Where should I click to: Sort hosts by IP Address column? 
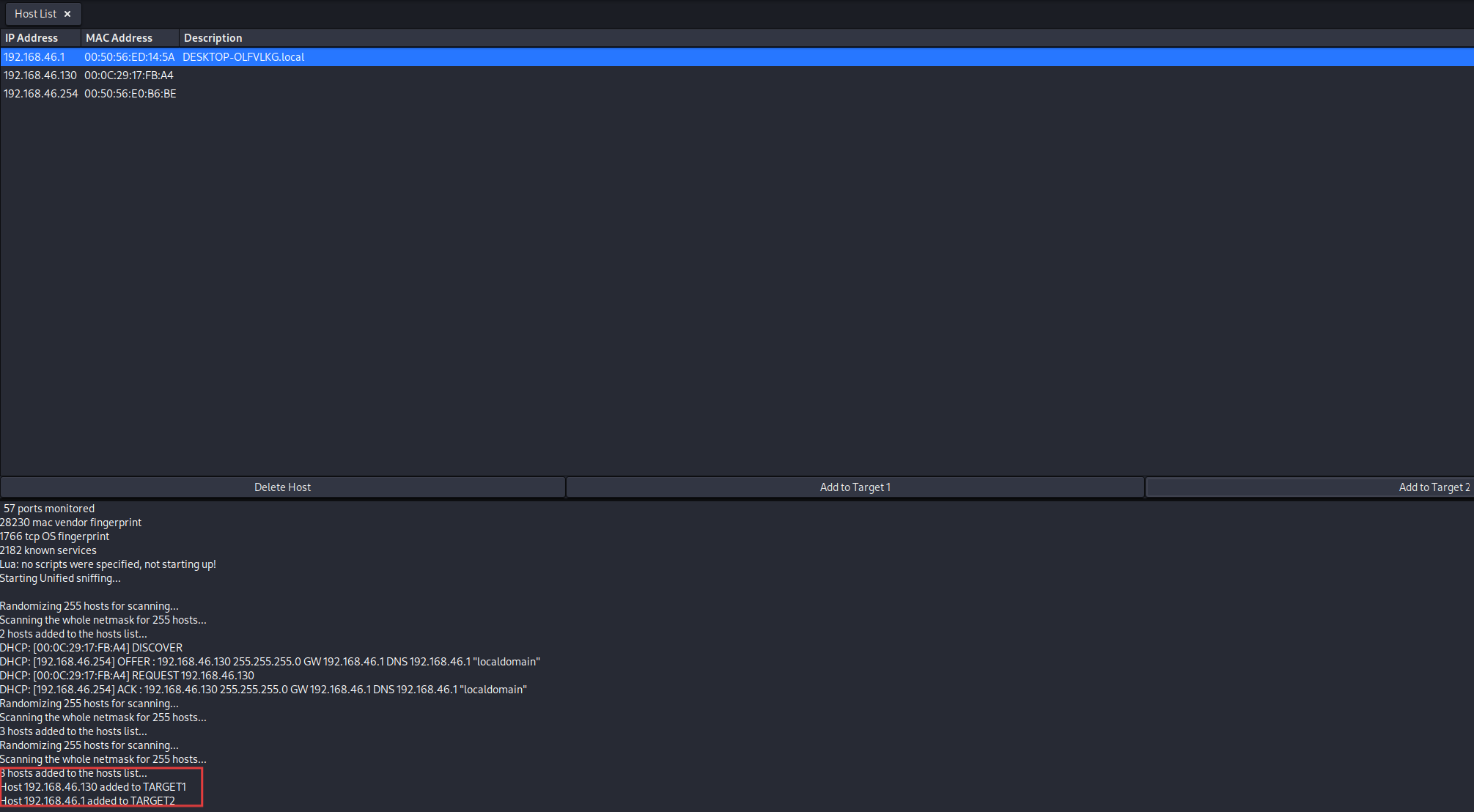32,38
